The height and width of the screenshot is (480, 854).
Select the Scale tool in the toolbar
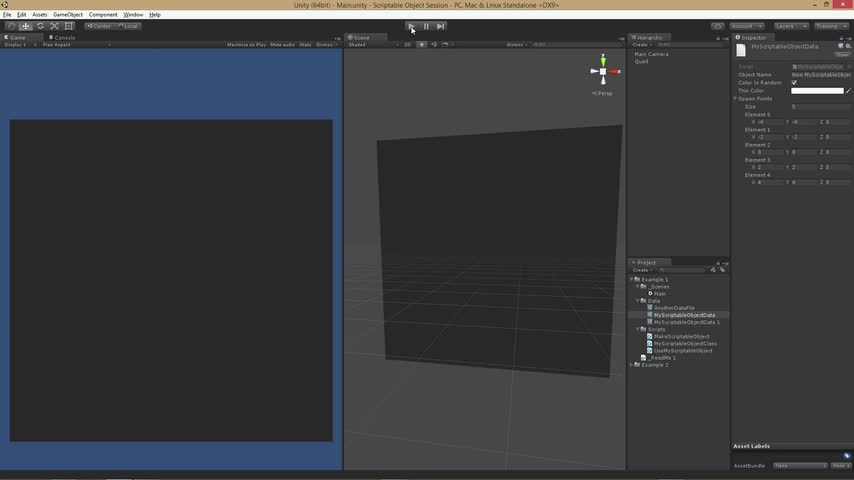tap(54, 26)
